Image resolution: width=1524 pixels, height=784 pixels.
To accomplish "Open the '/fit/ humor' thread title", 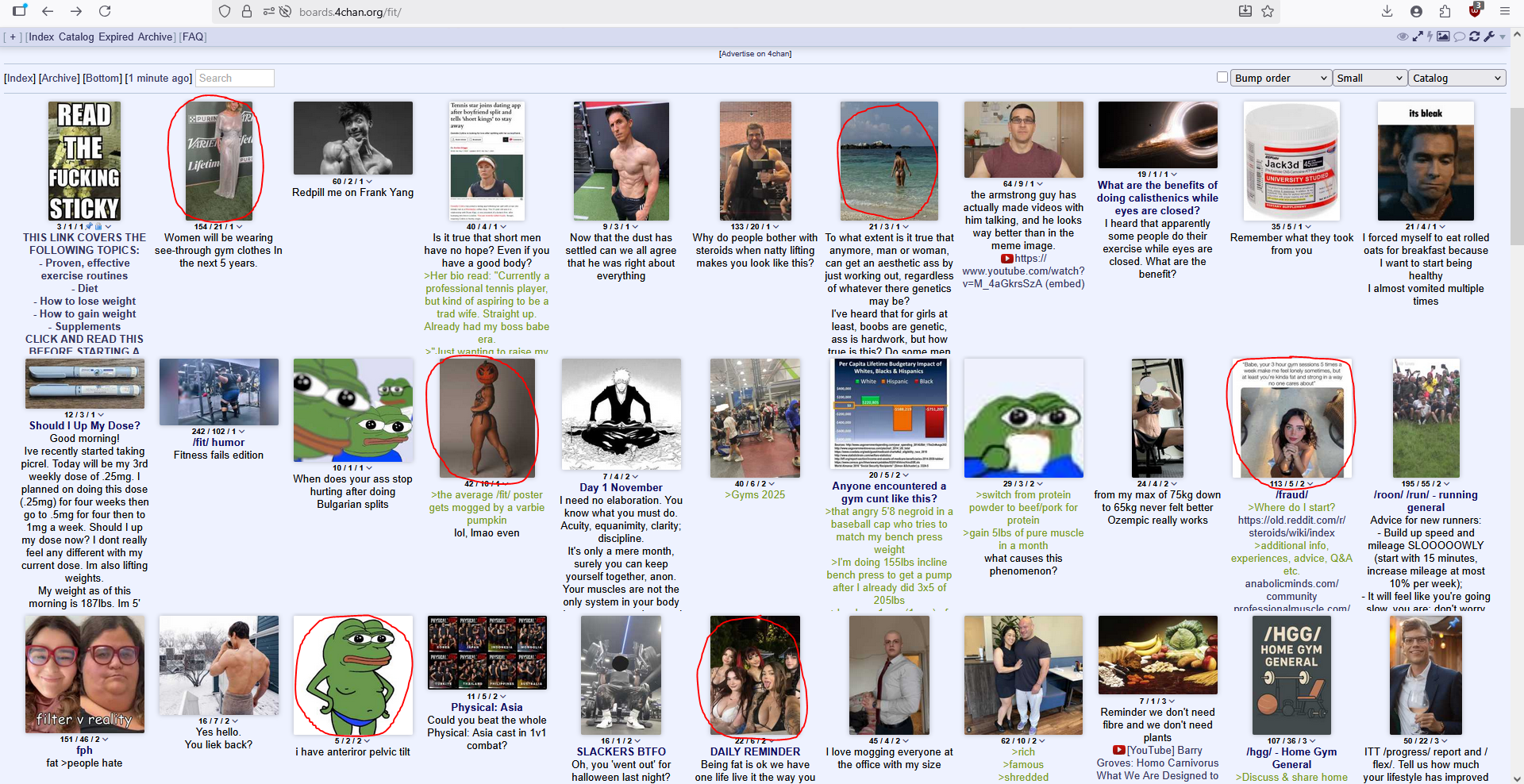I will [218, 442].
